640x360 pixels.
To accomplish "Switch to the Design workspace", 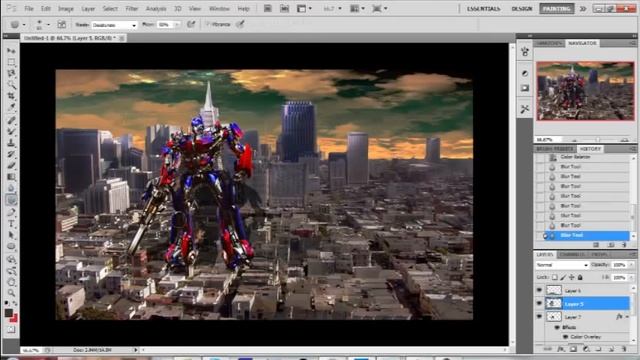I will pyautogui.click(x=522, y=8).
